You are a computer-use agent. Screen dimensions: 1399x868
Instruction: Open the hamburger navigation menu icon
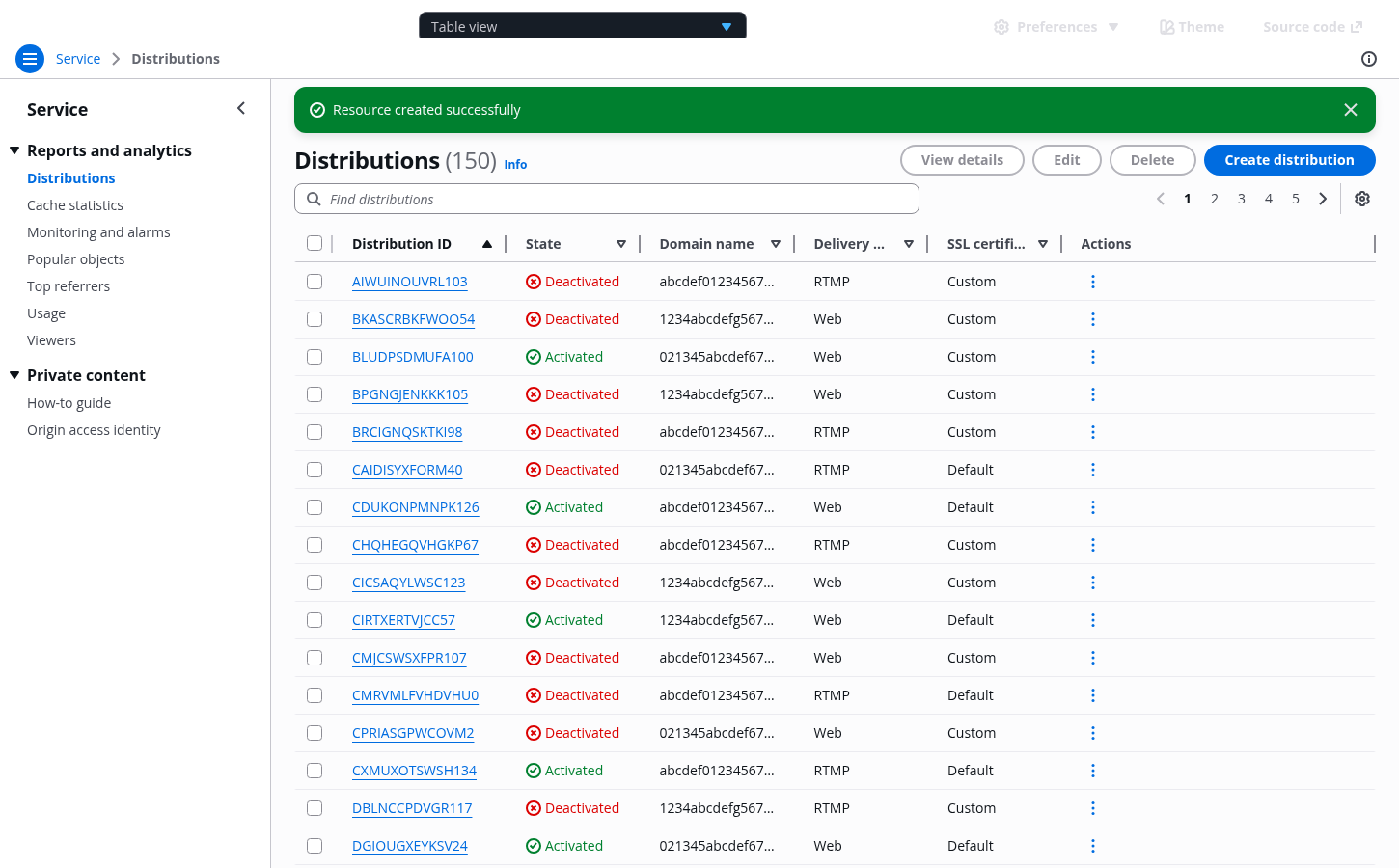click(x=30, y=59)
